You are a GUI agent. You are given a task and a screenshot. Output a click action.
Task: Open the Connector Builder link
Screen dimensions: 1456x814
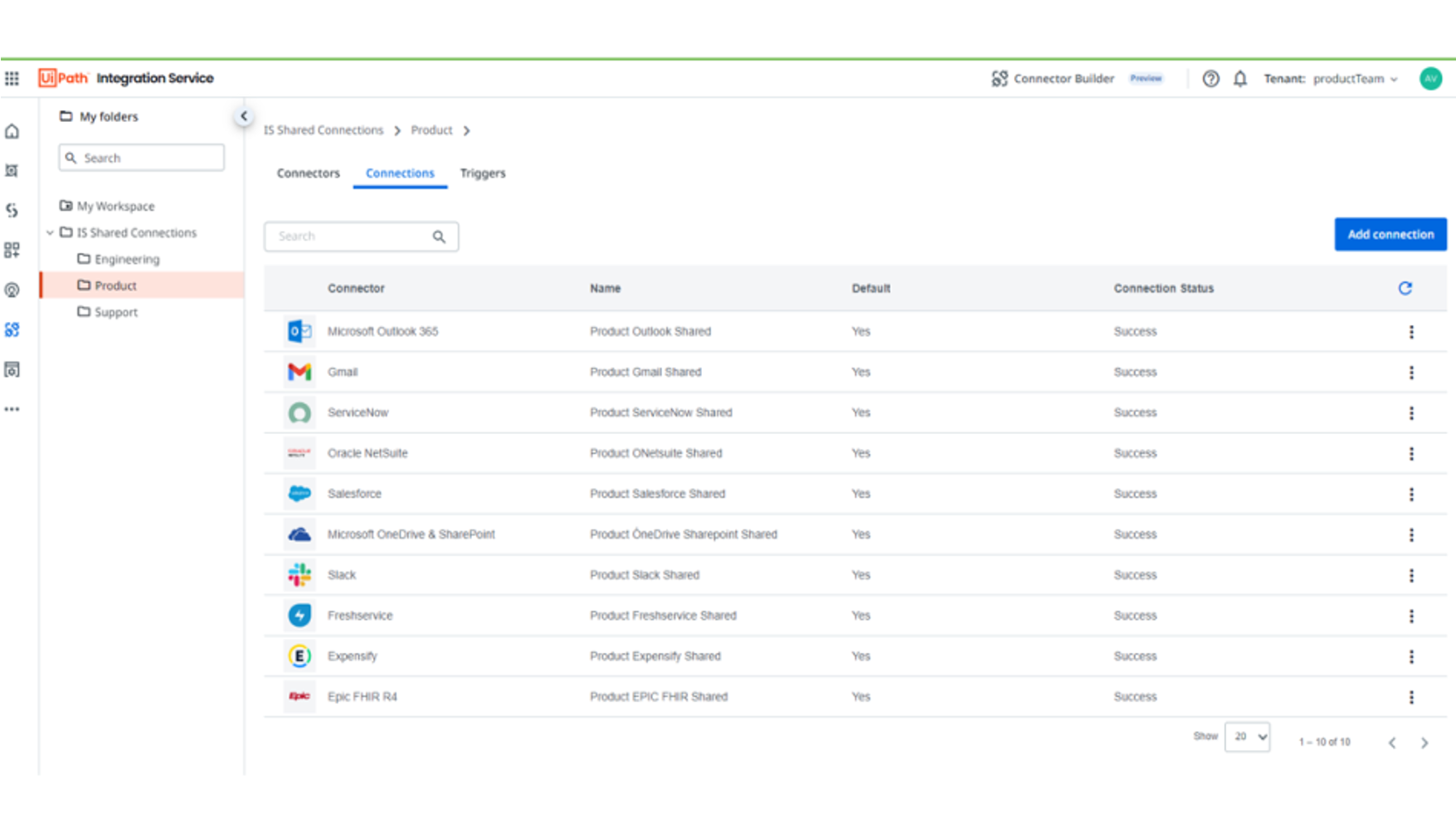1064,79
